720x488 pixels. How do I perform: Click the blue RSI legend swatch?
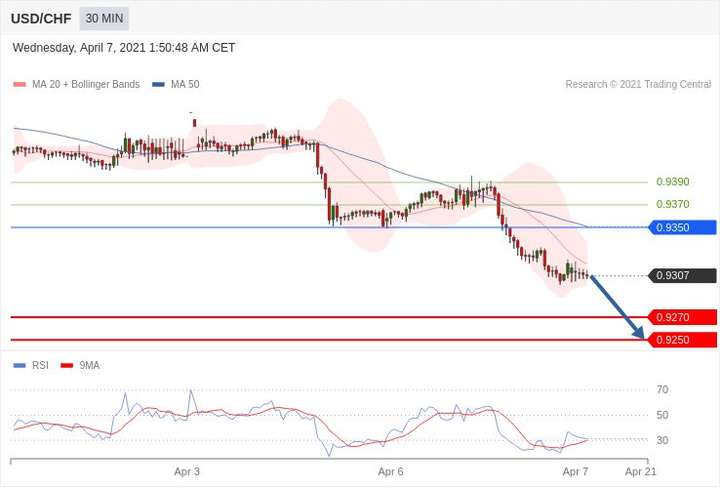[x=19, y=365]
